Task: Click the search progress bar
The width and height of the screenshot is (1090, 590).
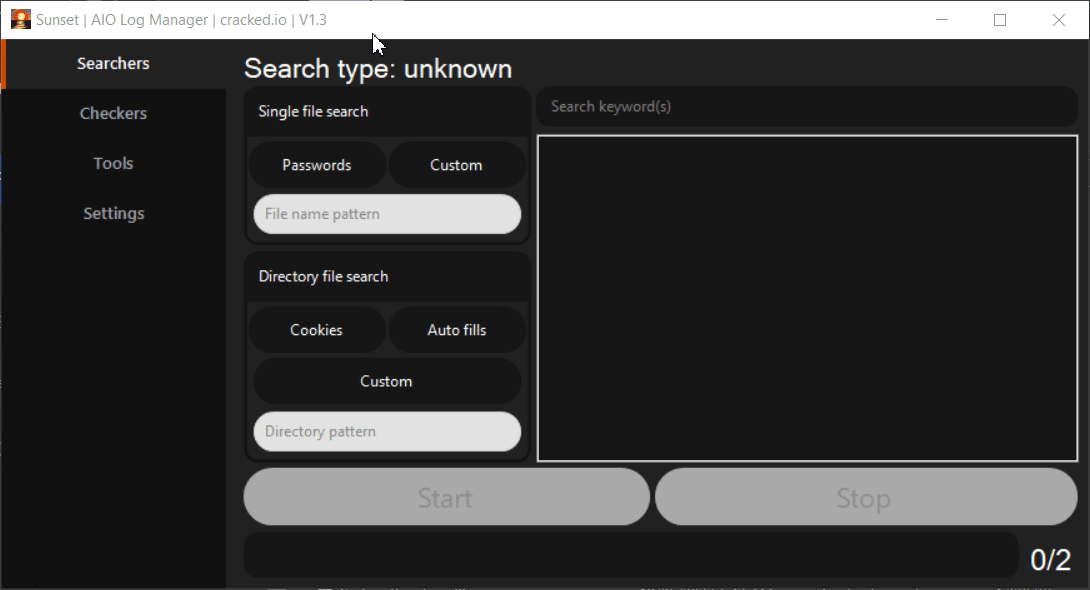Action: point(631,554)
